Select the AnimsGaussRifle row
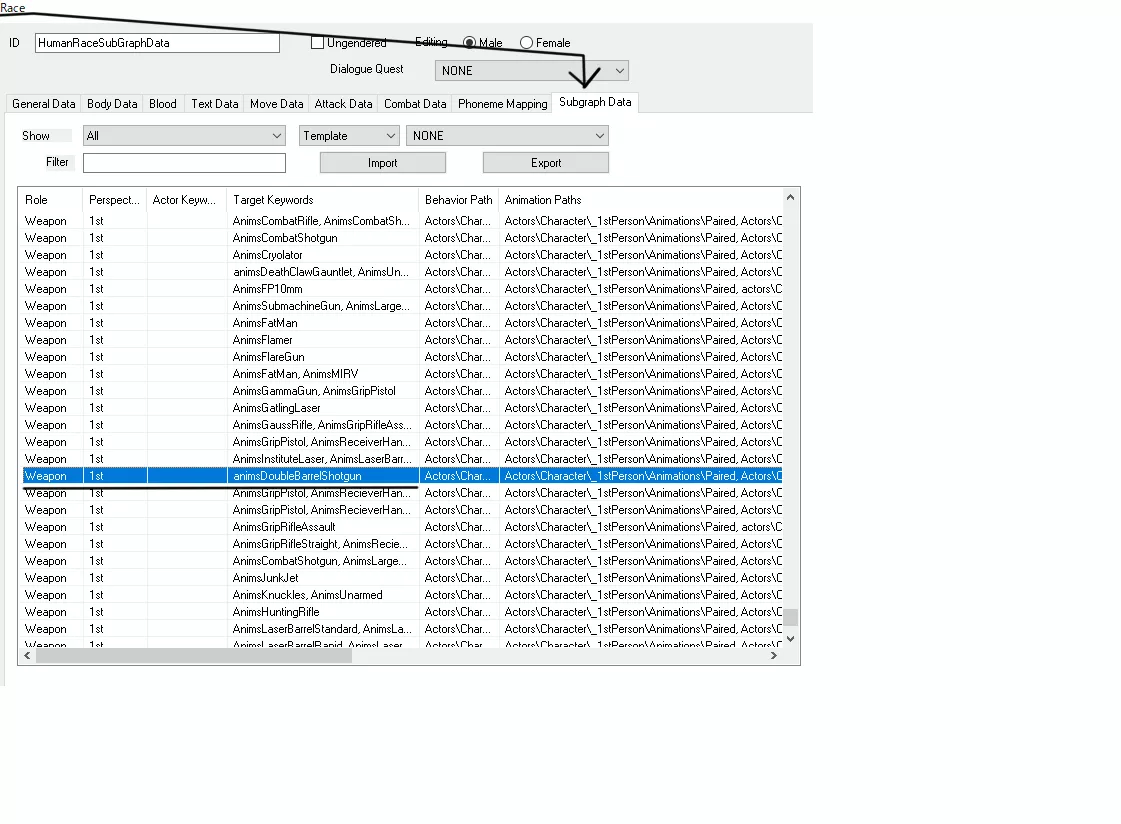The height and width of the screenshot is (824, 1121). [403, 425]
